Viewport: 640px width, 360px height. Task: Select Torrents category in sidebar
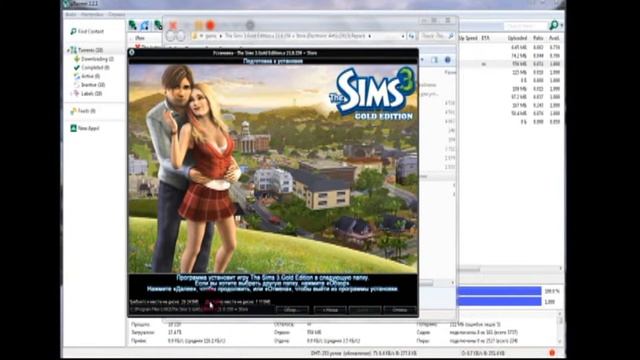pyautogui.click(x=86, y=50)
